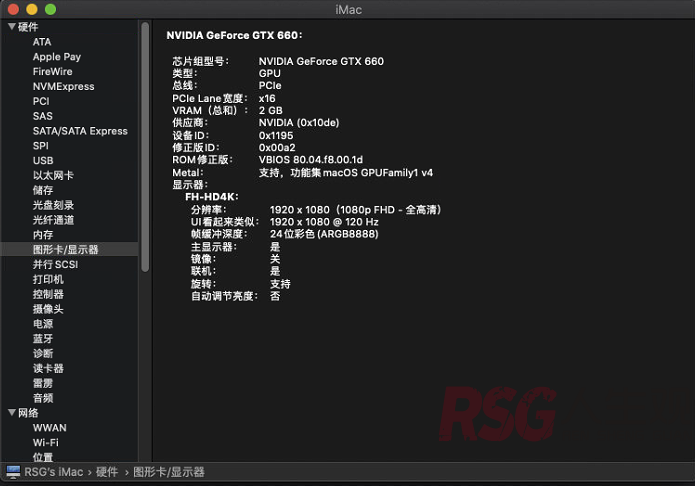Open 诊断 diagnostics entry
695x486 pixels.
(43, 354)
